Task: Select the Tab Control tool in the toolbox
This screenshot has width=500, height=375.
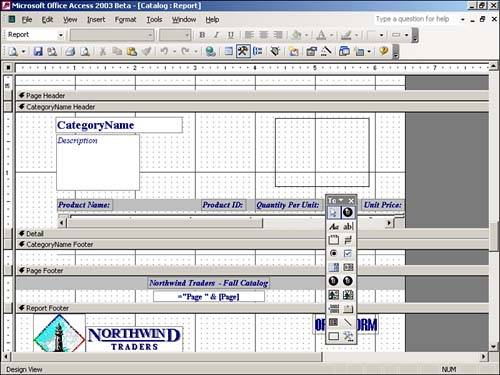Action: tap(348, 309)
